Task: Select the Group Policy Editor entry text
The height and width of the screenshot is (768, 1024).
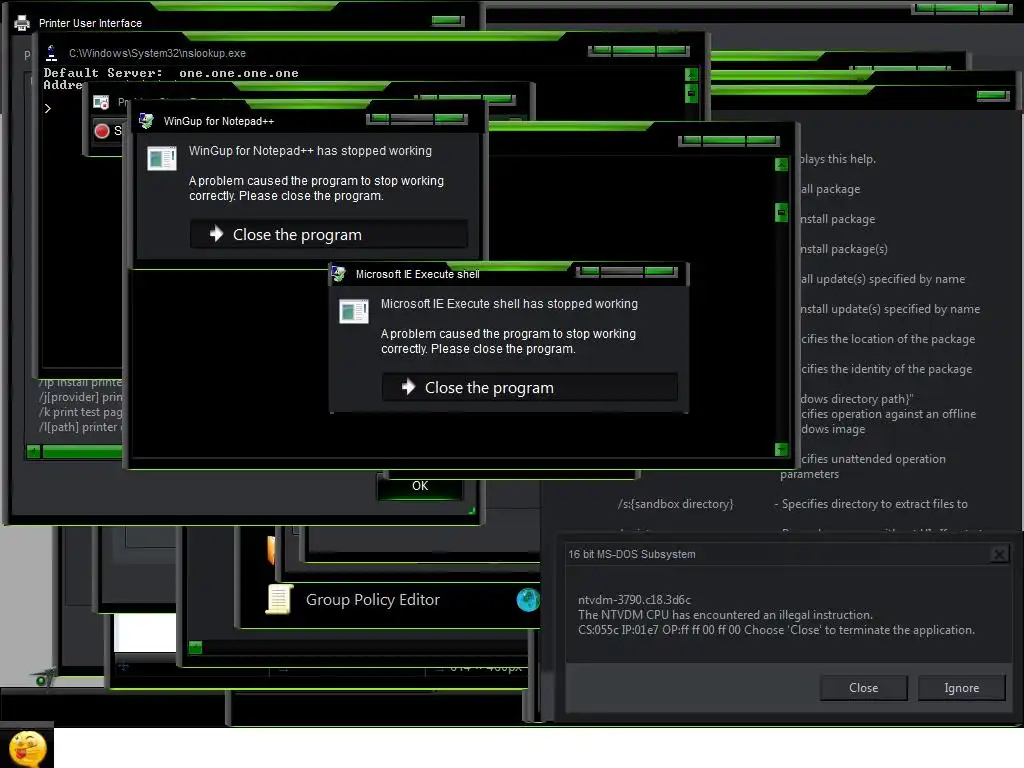Action: coord(372,600)
